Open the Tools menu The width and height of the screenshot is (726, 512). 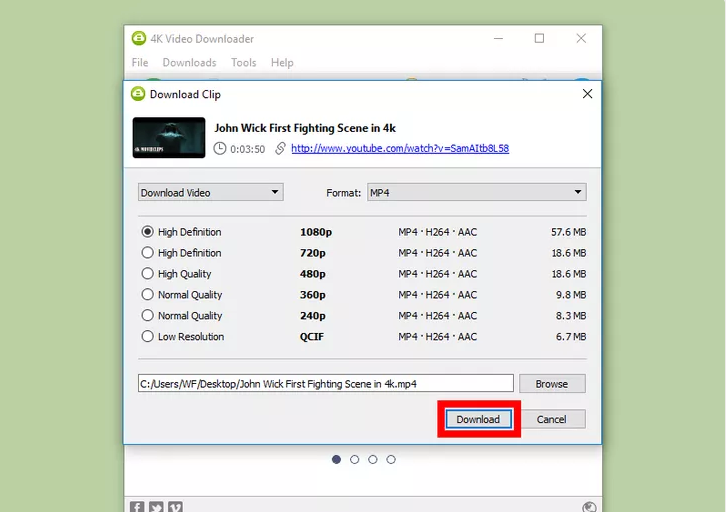pyautogui.click(x=244, y=62)
